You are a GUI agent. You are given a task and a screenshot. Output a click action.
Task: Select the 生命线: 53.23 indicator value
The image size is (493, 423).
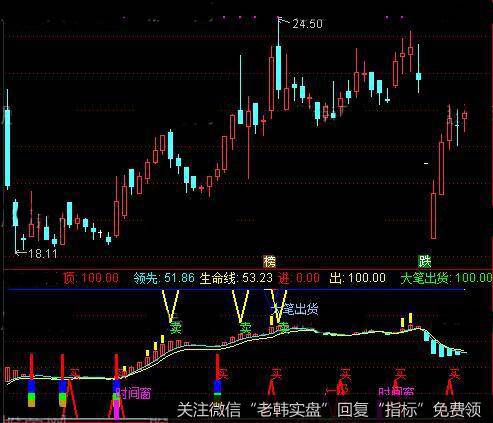[x=236, y=278]
